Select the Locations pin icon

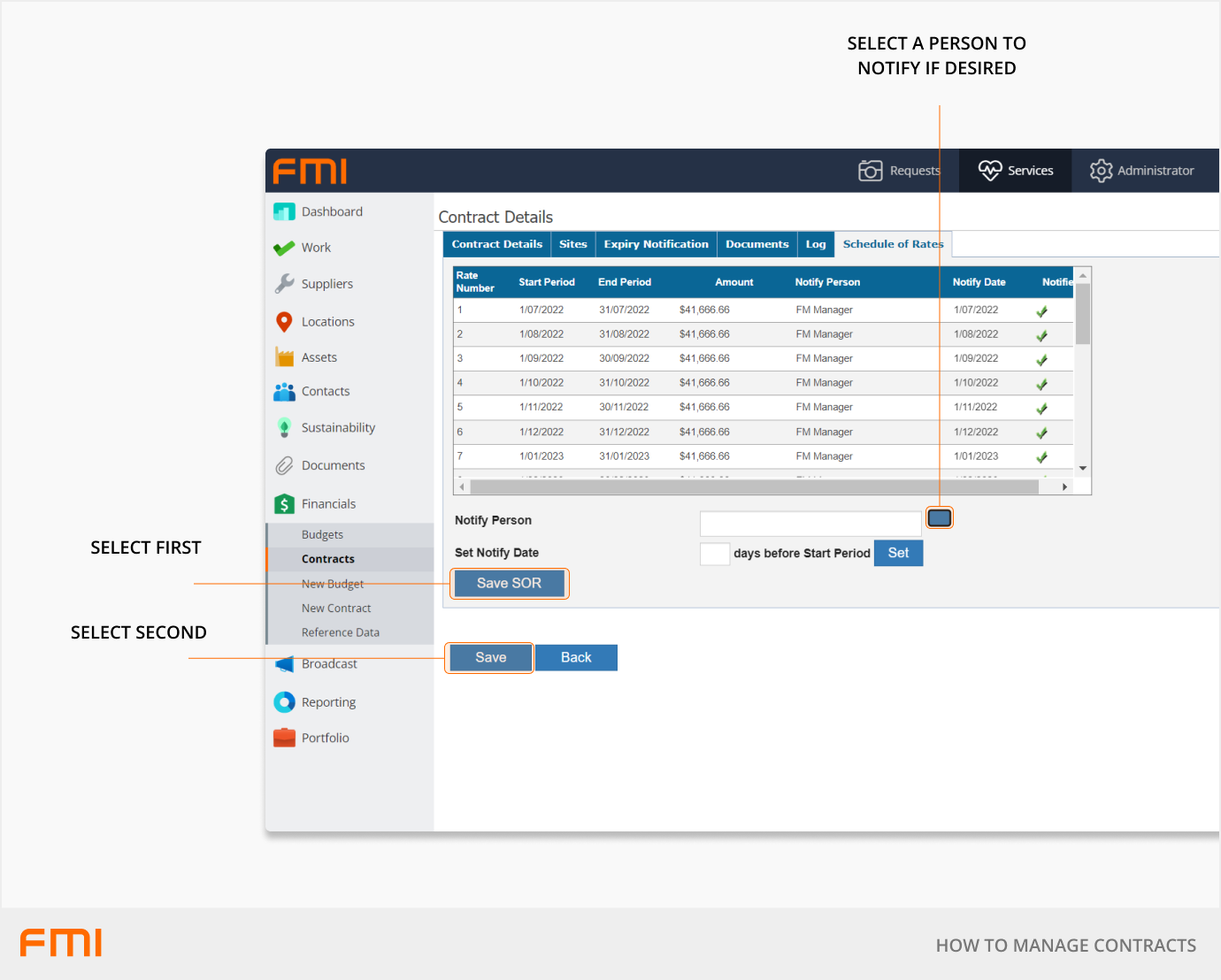(284, 322)
